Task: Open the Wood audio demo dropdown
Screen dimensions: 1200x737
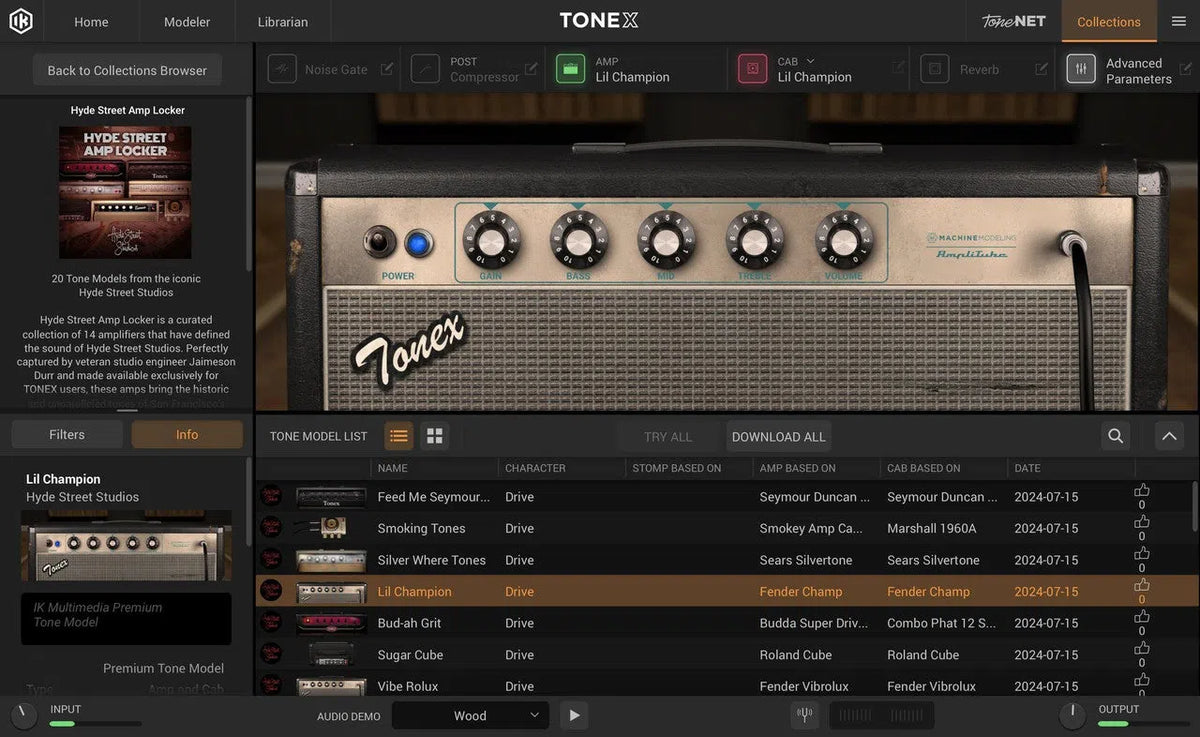Action: [470, 715]
